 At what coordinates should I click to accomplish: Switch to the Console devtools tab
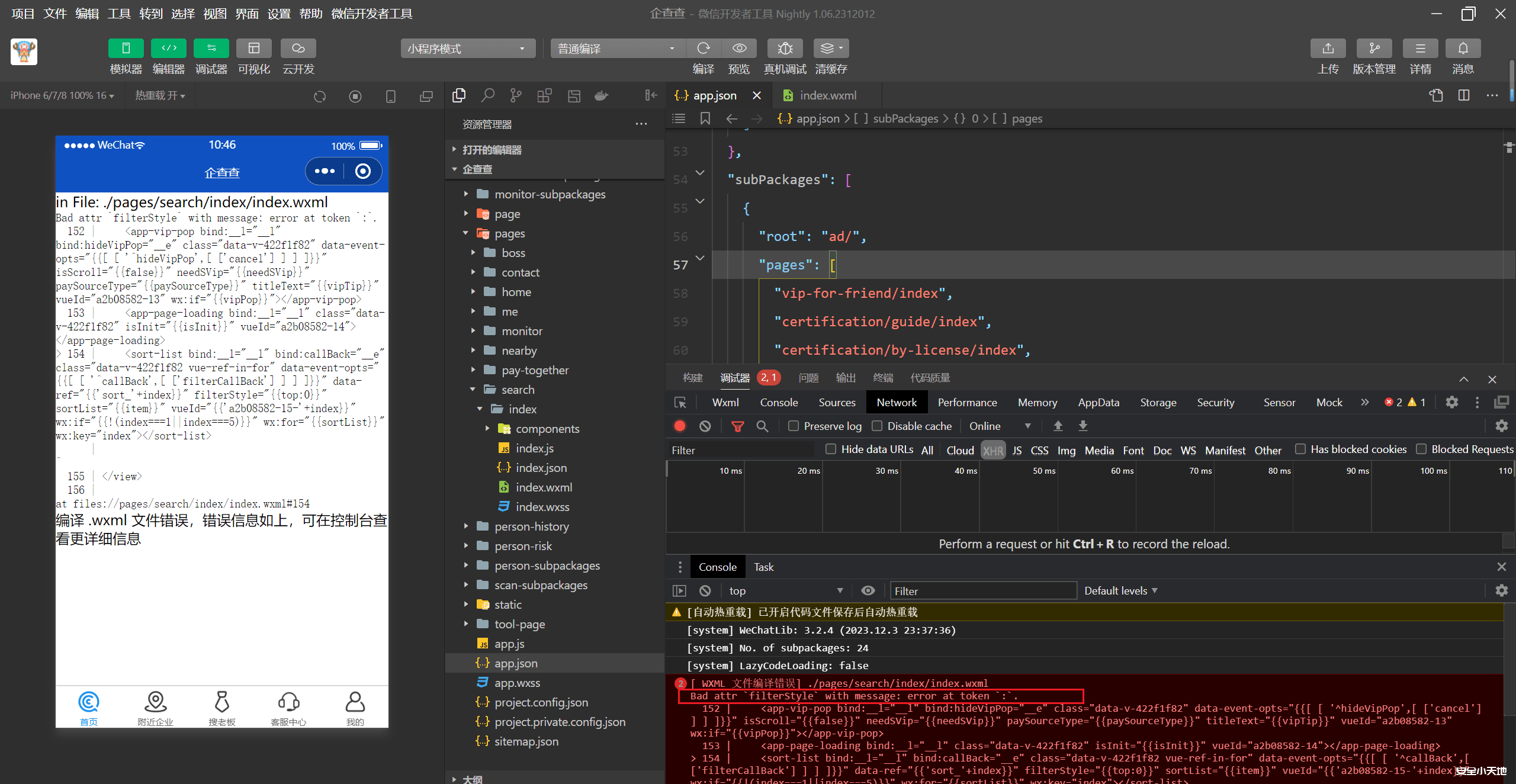click(779, 402)
